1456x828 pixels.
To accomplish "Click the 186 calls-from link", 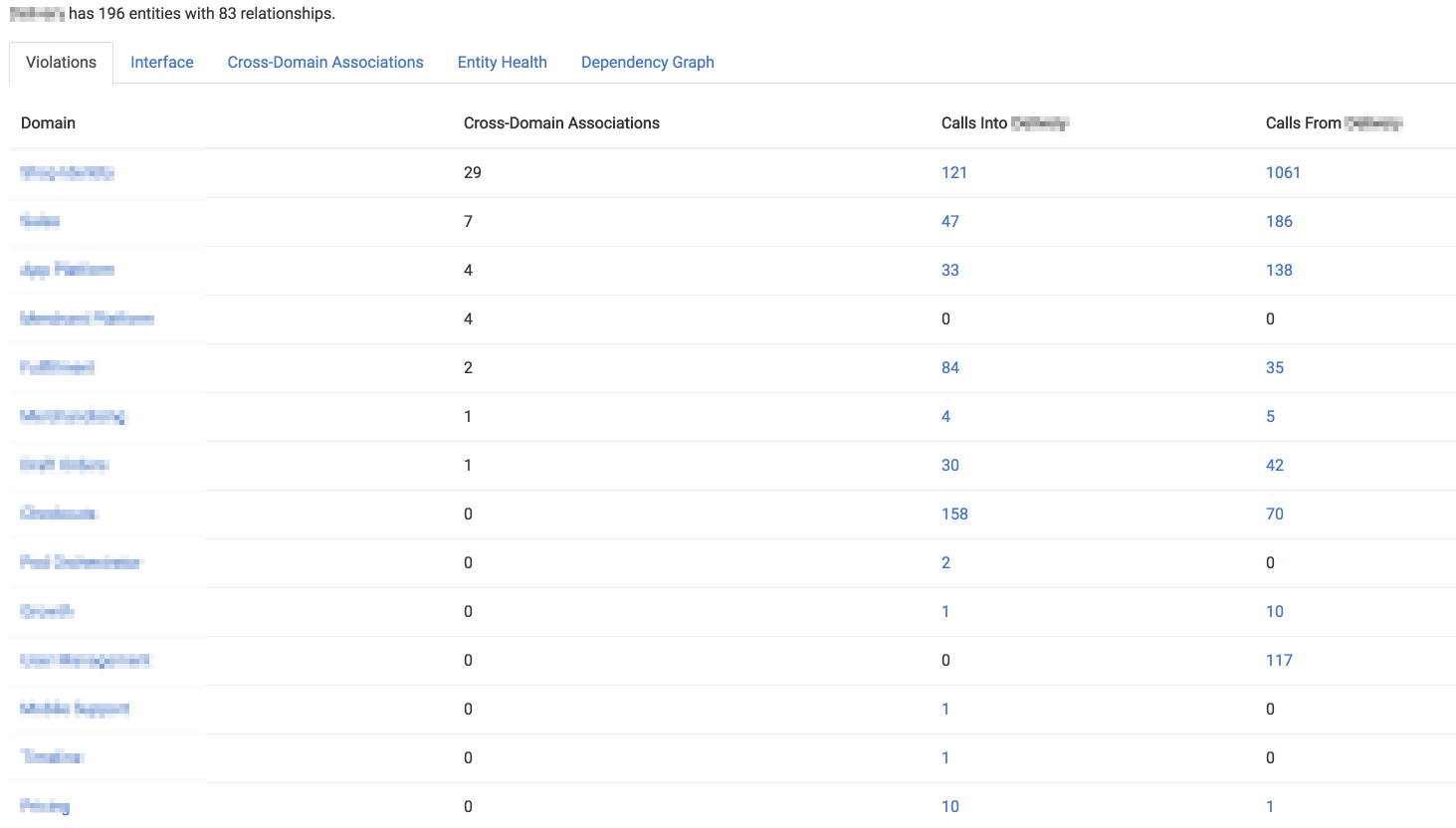I will pos(1279,221).
